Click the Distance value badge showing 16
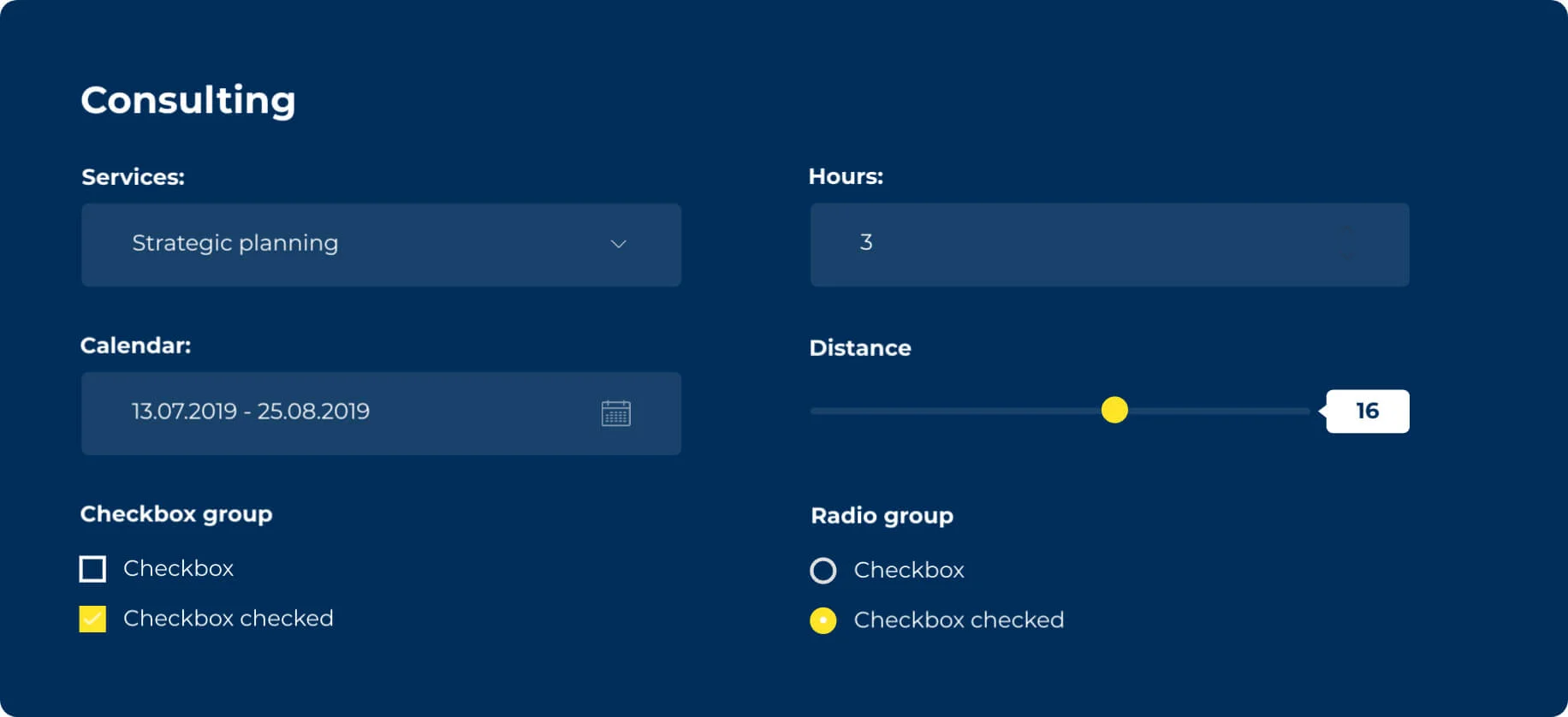 point(1367,411)
